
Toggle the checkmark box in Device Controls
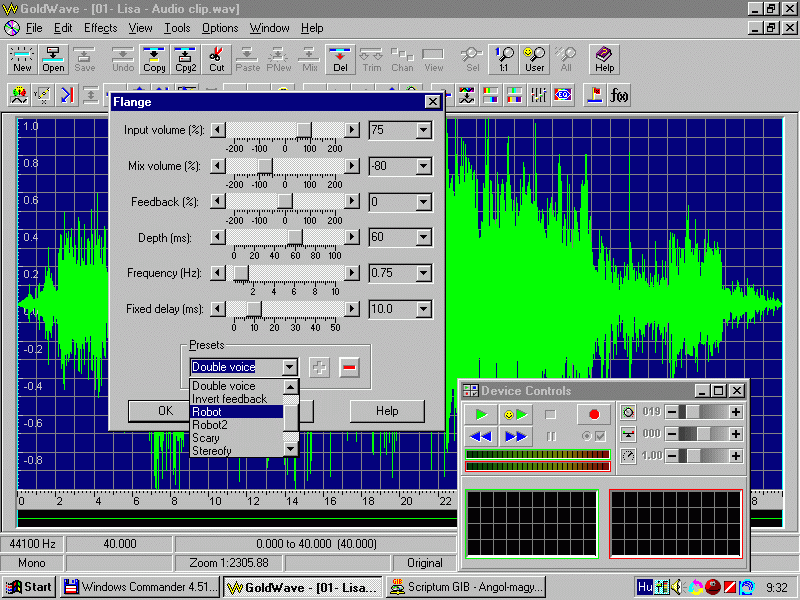[600, 436]
